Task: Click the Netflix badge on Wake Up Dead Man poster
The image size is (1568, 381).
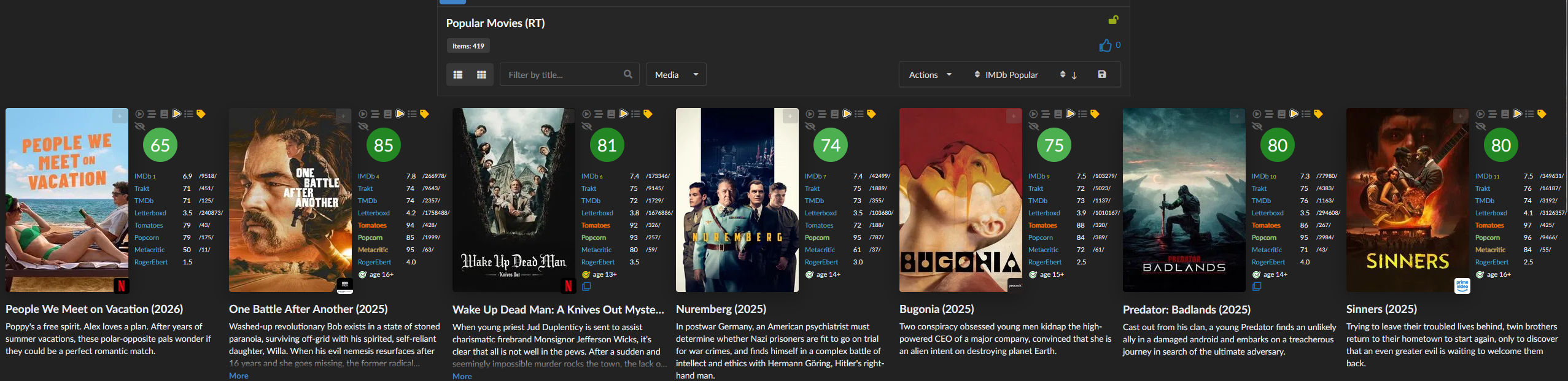Action: pos(569,285)
